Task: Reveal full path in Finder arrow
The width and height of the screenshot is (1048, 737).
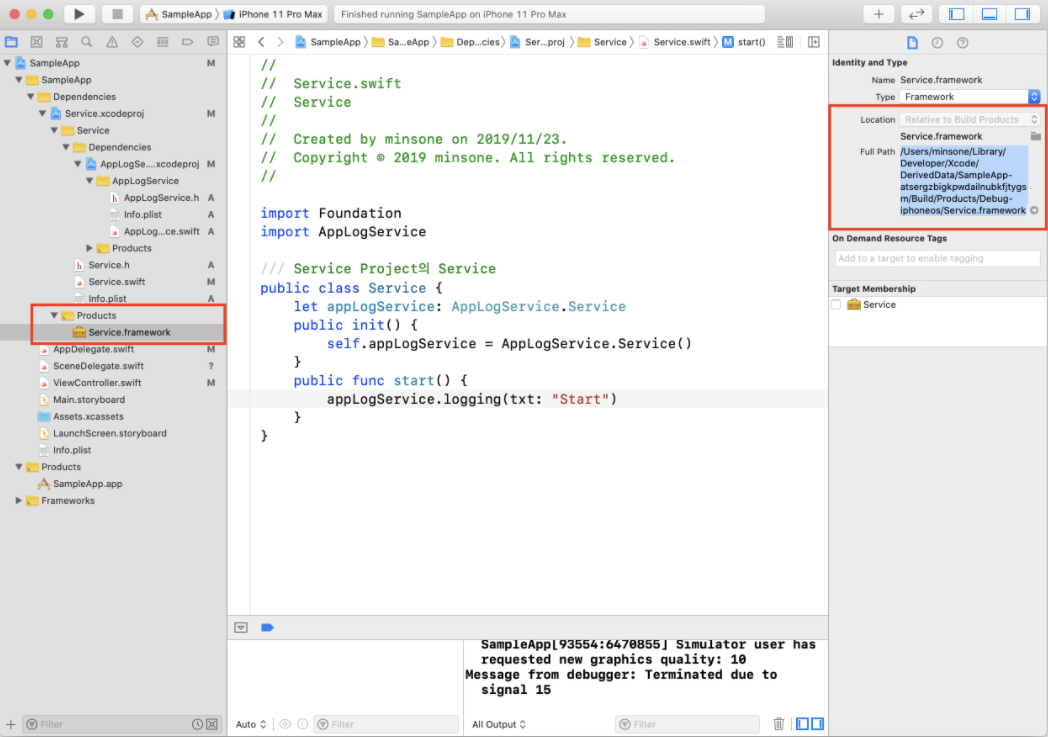Action: pyautogui.click(x=1034, y=210)
